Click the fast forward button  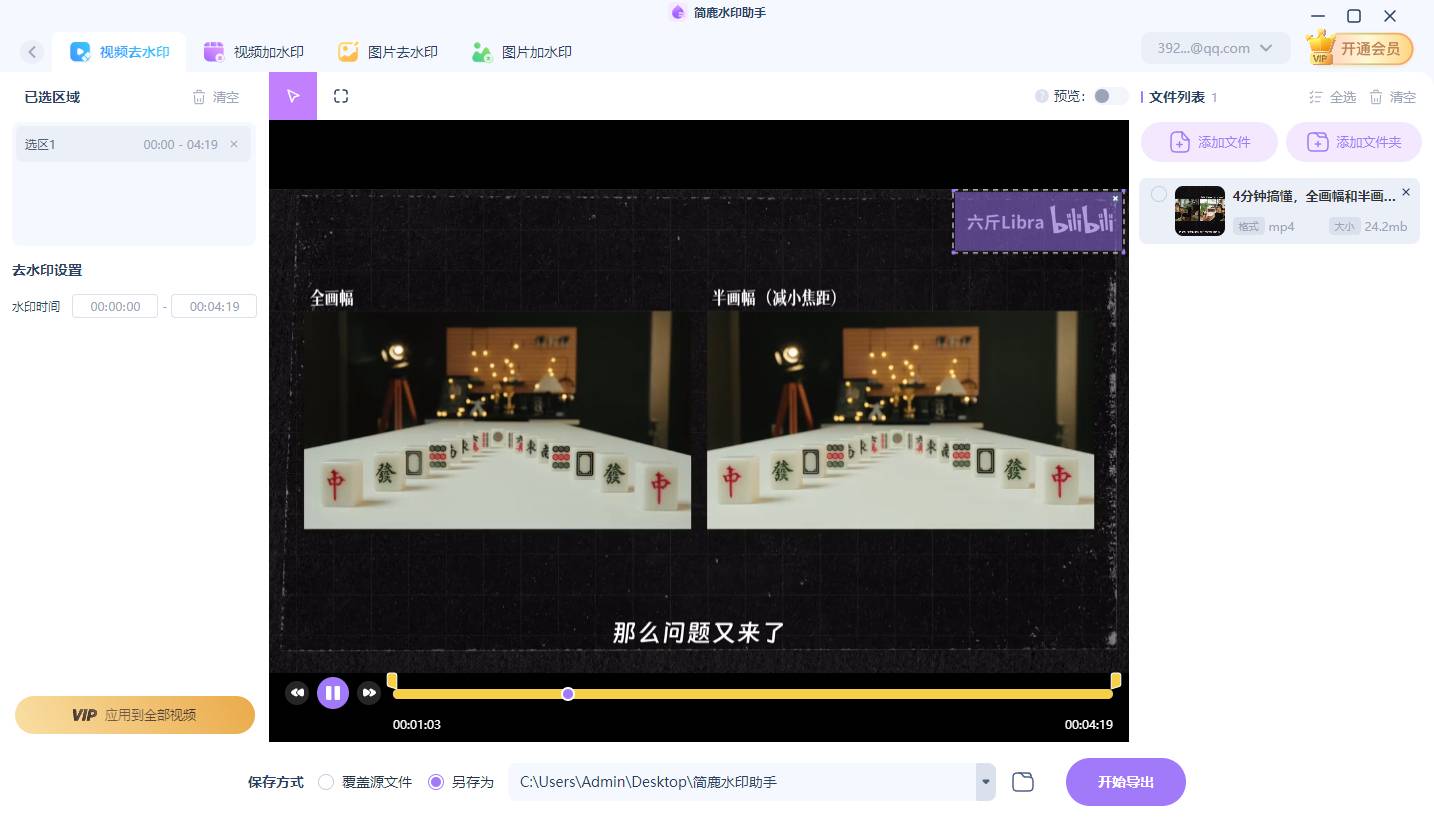pos(369,692)
